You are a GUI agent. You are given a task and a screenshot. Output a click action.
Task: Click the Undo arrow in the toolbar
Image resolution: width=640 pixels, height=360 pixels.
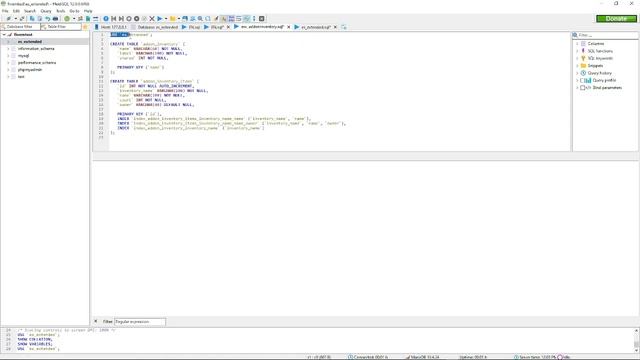[x=47, y=19]
